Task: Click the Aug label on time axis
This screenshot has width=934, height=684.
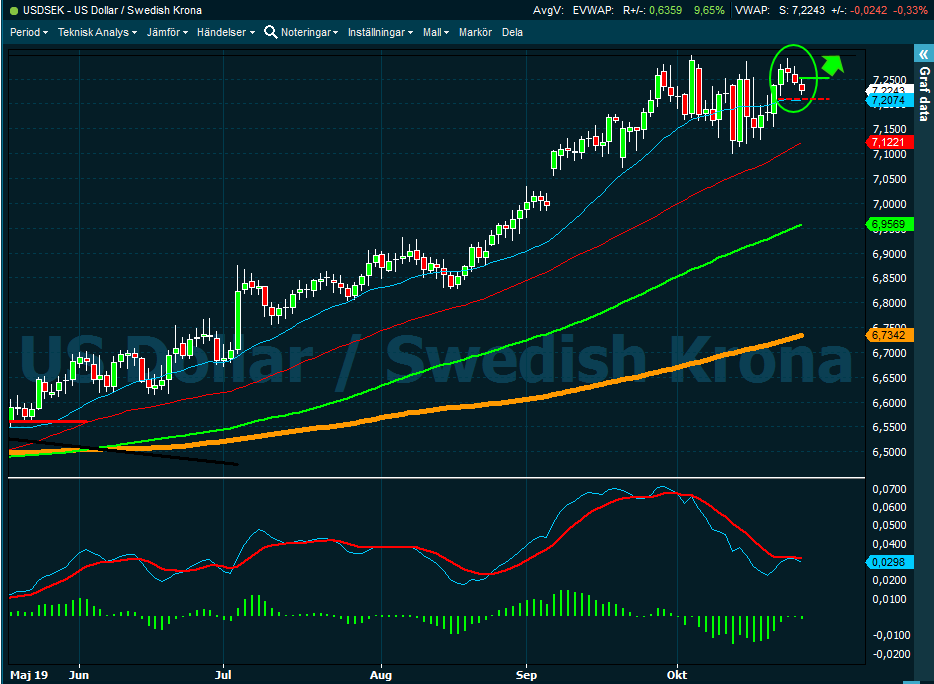Action: point(381,675)
